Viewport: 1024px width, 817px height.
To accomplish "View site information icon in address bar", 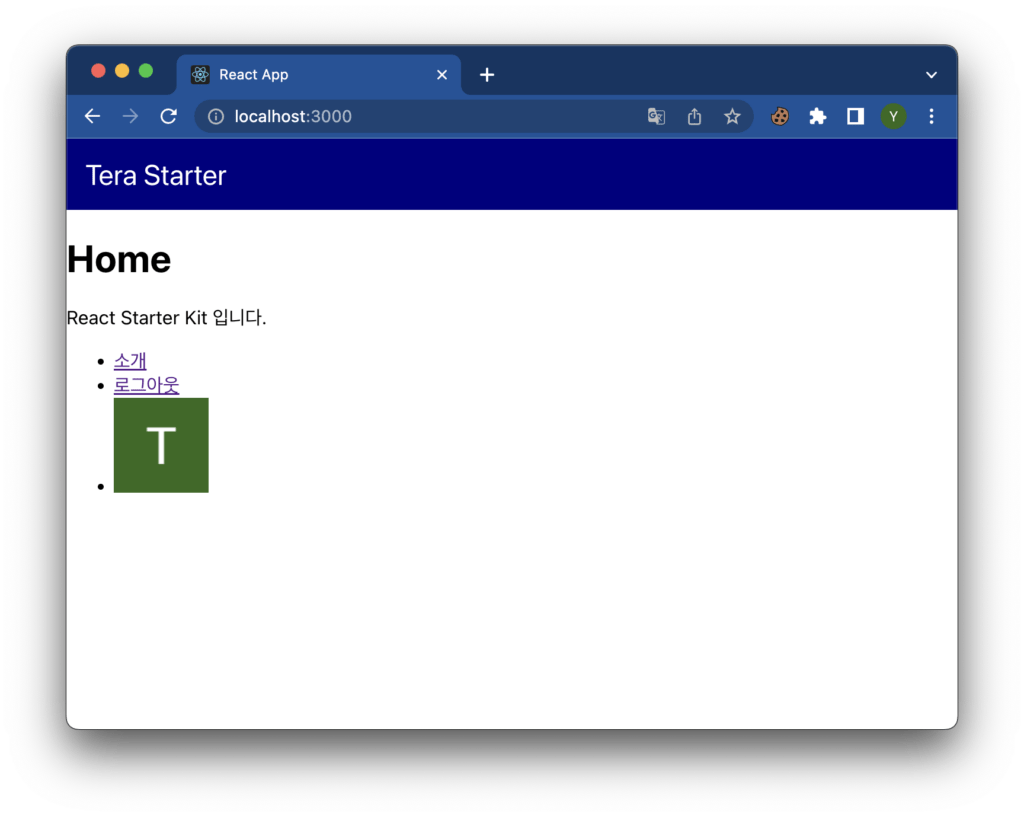I will [215, 117].
